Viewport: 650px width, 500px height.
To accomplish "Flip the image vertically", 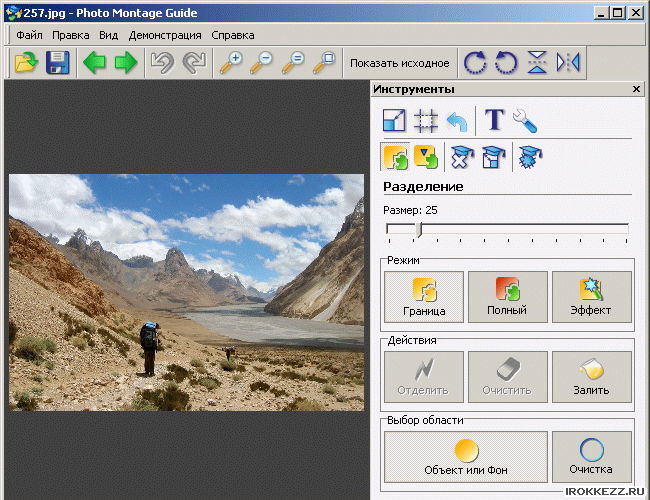I will pyautogui.click(x=537, y=63).
